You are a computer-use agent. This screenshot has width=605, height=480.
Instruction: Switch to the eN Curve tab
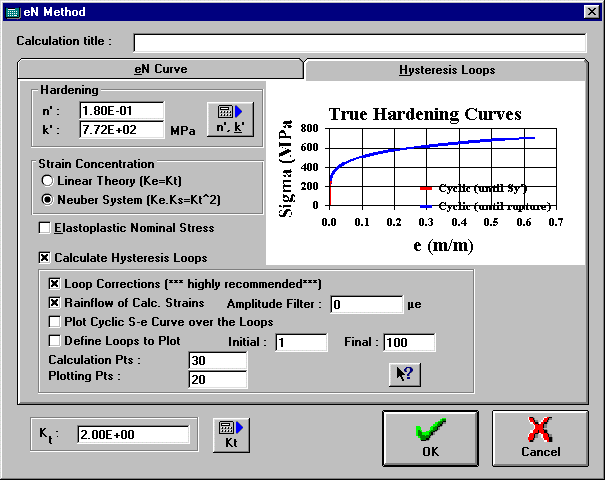click(x=160, y=70)
